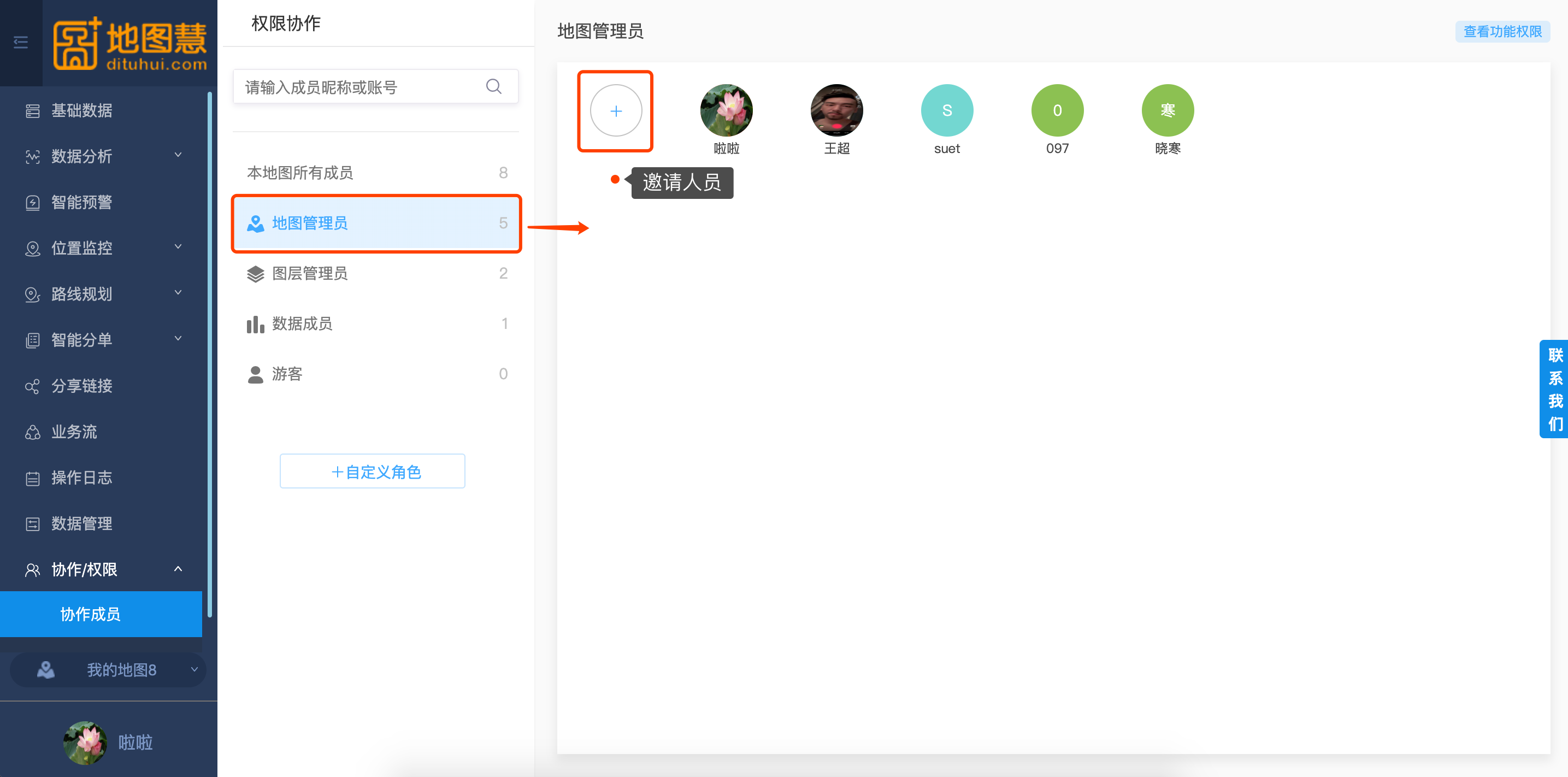Select the 097 member avatar
Viewport: 1568px width, 777px height.
coord(1057,110)
